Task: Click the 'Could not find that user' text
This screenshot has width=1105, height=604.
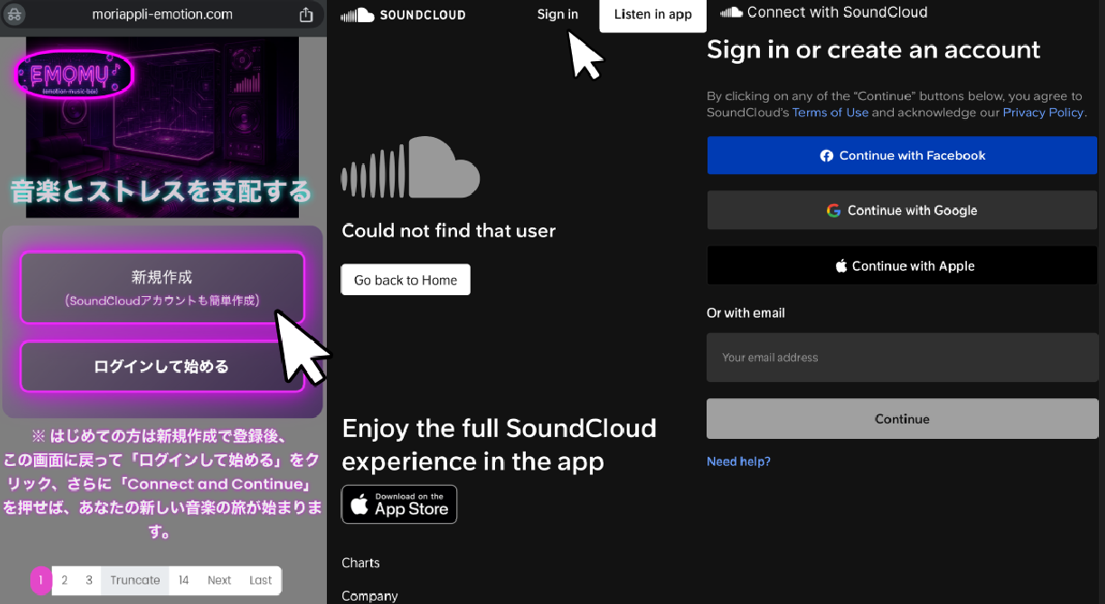Action: coord(449,230)
